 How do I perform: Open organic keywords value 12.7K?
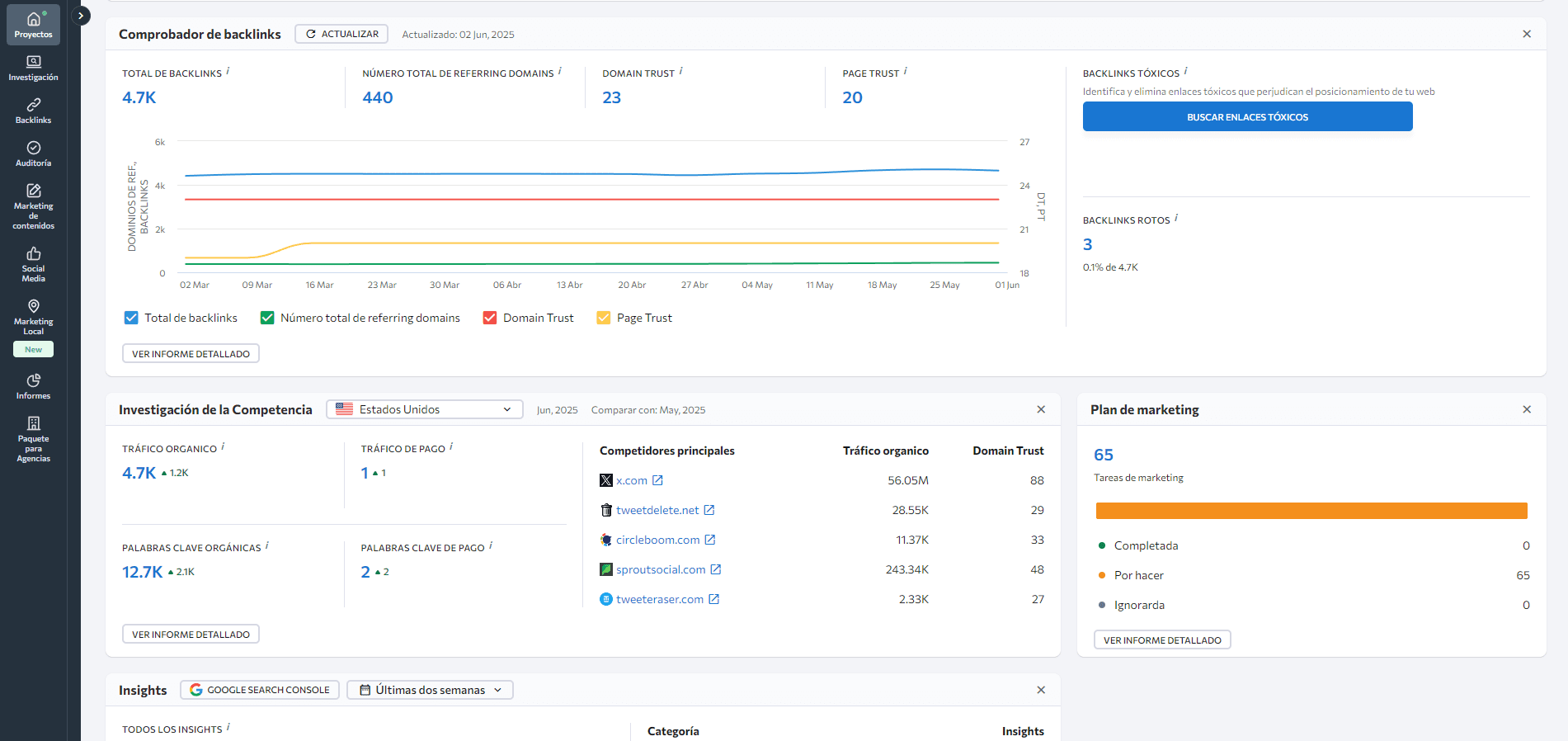click(142, 572)
